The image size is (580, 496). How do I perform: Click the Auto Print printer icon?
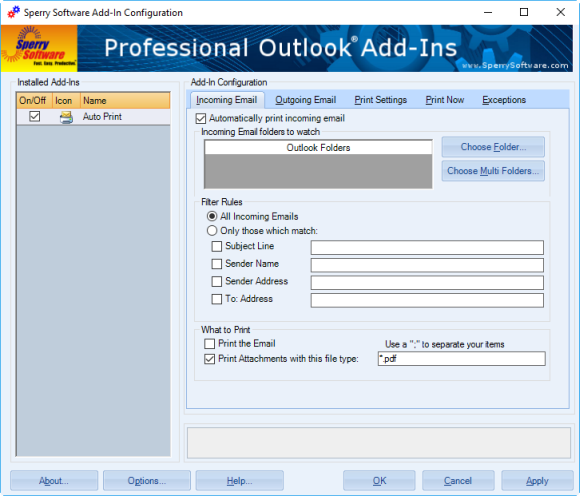66,117
